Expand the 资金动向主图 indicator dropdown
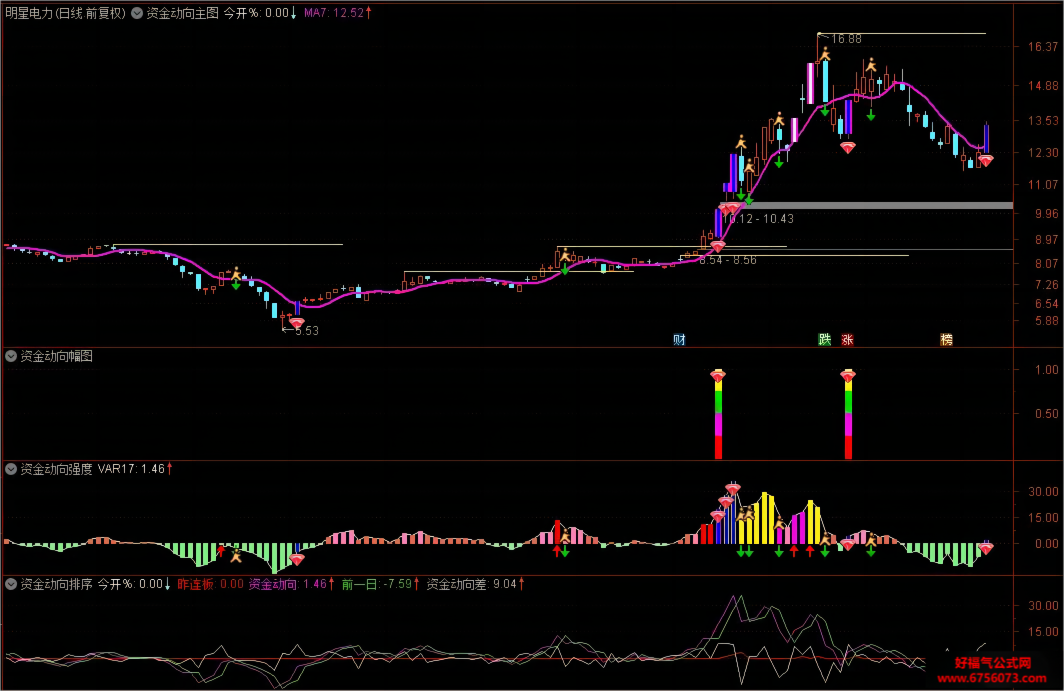The image size is (1064, 691). (137, 13)
